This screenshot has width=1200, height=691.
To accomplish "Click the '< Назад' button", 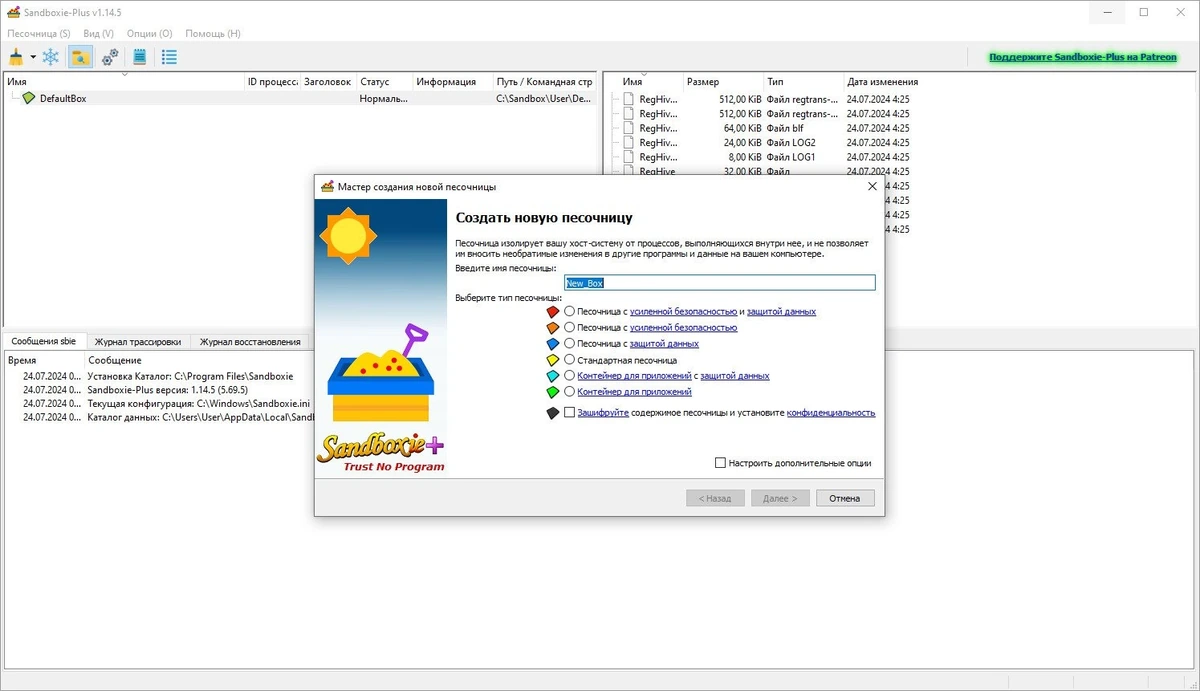I will coord(715,498).
